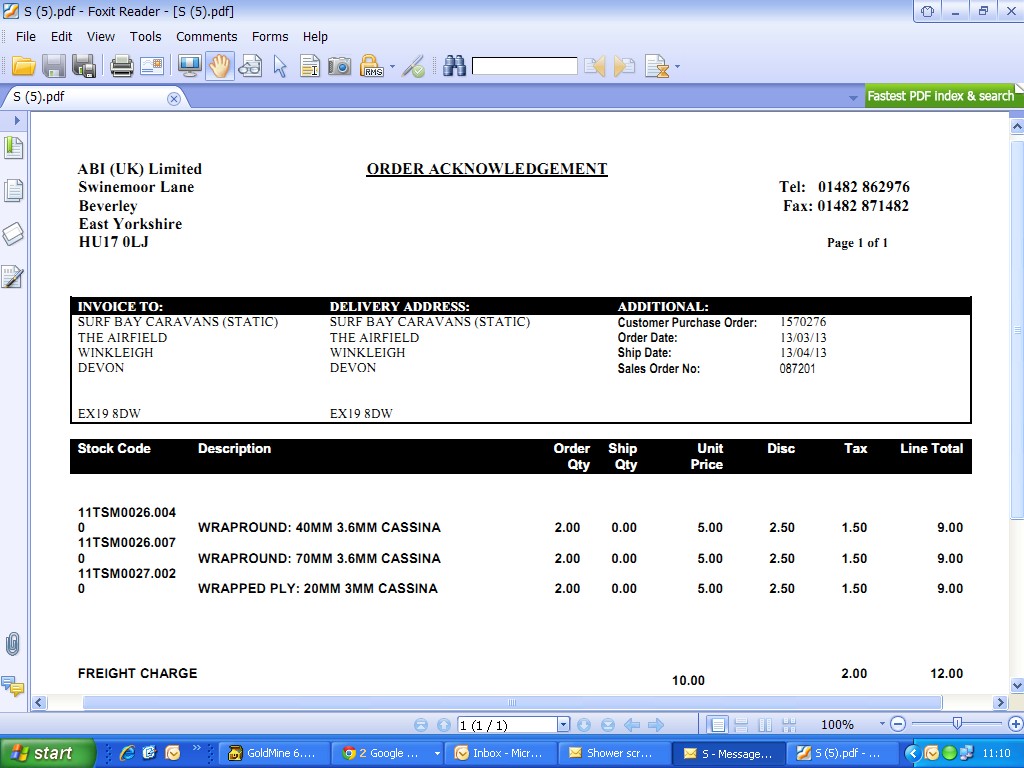
Task: Open the Attachments paperclip panel
Action: (x=13, y=643)
